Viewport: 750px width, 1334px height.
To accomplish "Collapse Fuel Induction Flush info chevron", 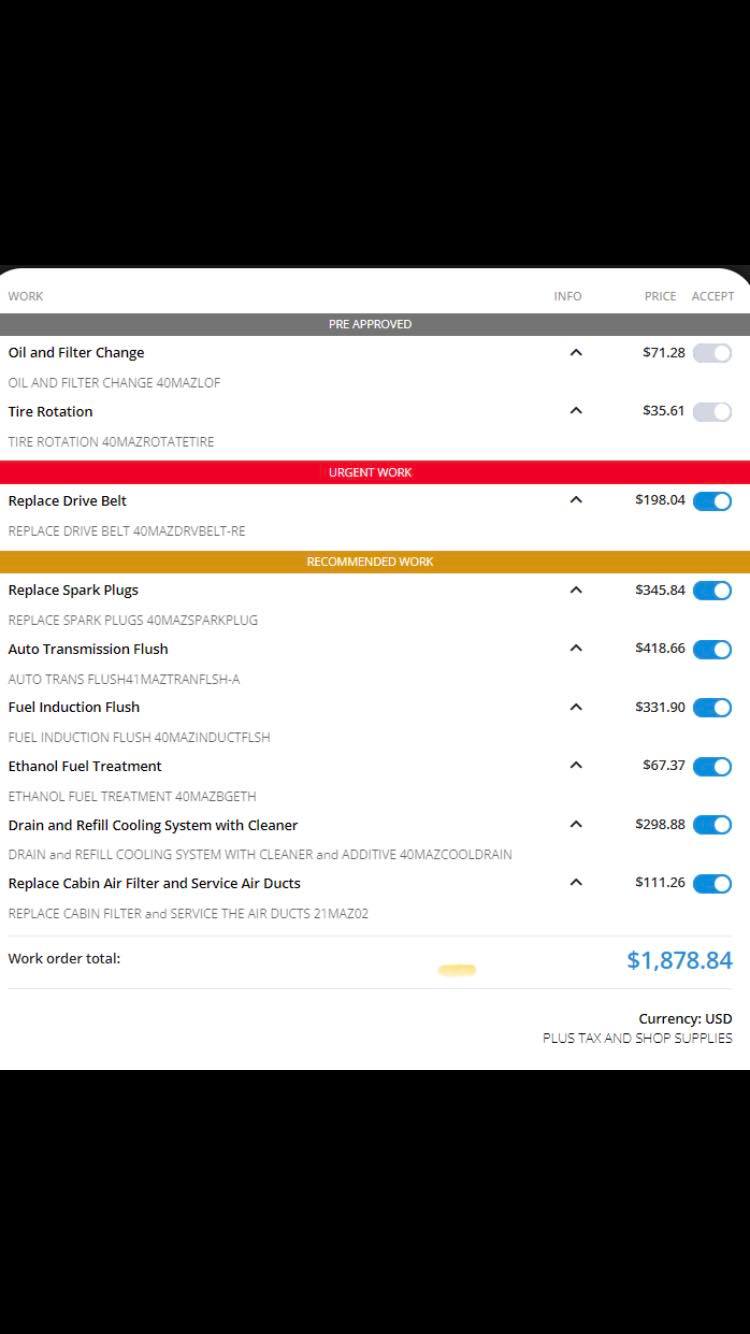I will click(576, 707).
